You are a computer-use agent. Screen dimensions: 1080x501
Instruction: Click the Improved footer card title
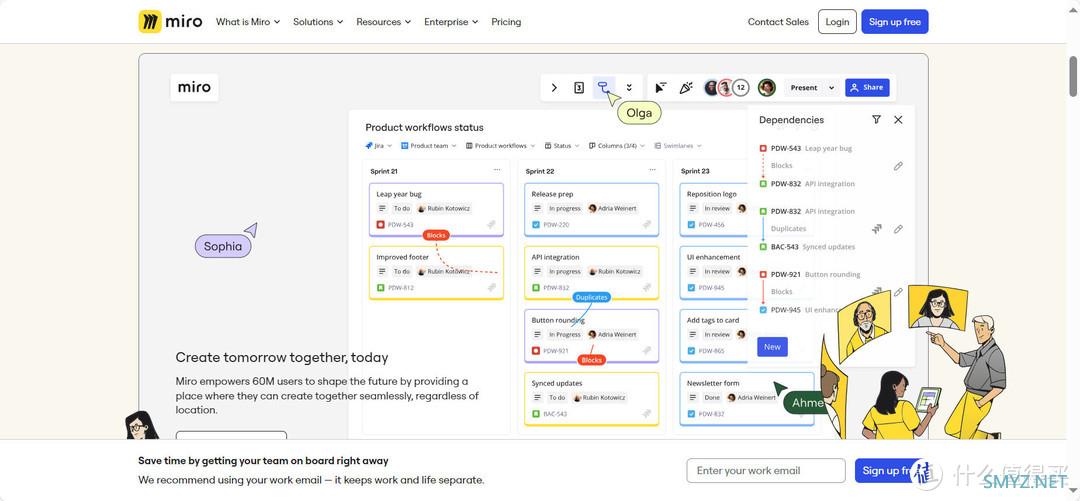[402, 257]
